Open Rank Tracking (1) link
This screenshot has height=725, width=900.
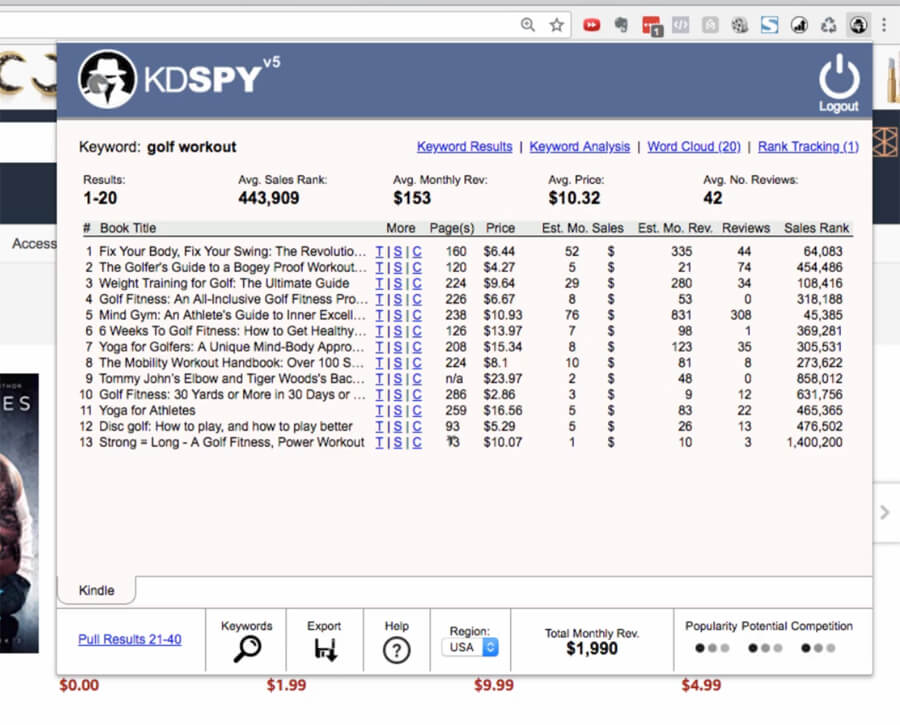(808, 146)
